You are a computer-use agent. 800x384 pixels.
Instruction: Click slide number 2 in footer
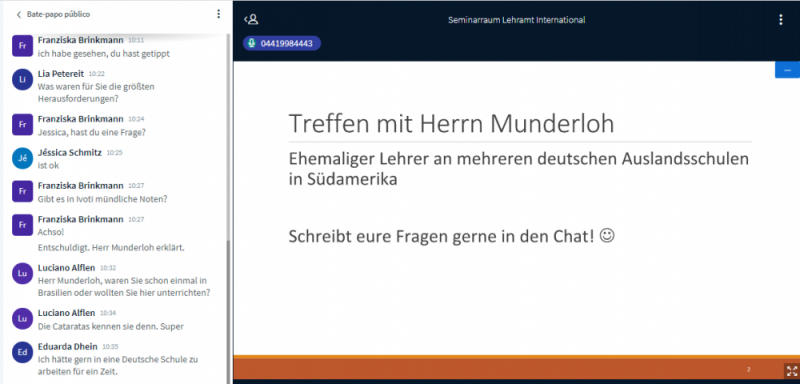pyautogui.click(x=748, y=369)
